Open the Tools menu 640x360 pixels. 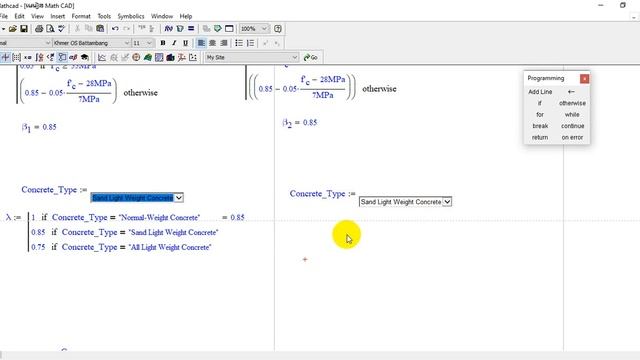point(104,16)
